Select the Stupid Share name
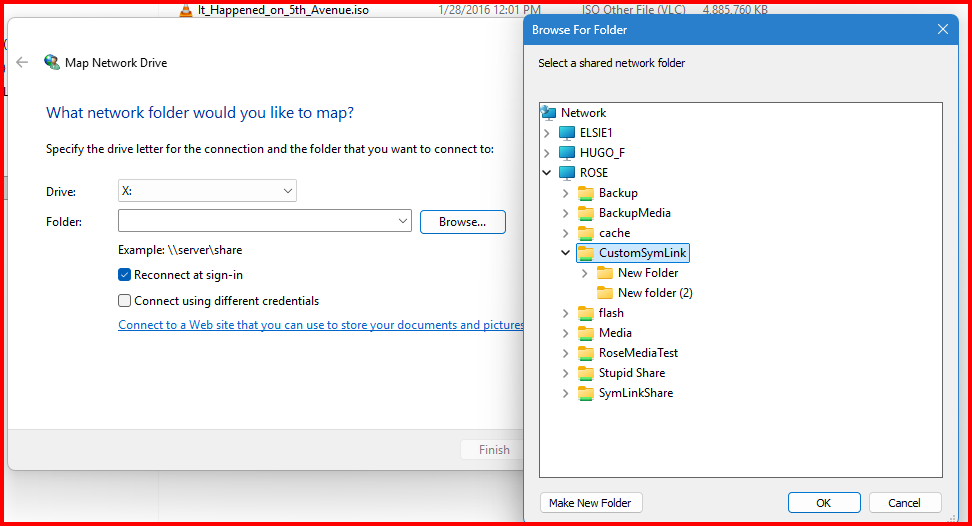This screenshot has width=972, height=526. coord(632,373)
